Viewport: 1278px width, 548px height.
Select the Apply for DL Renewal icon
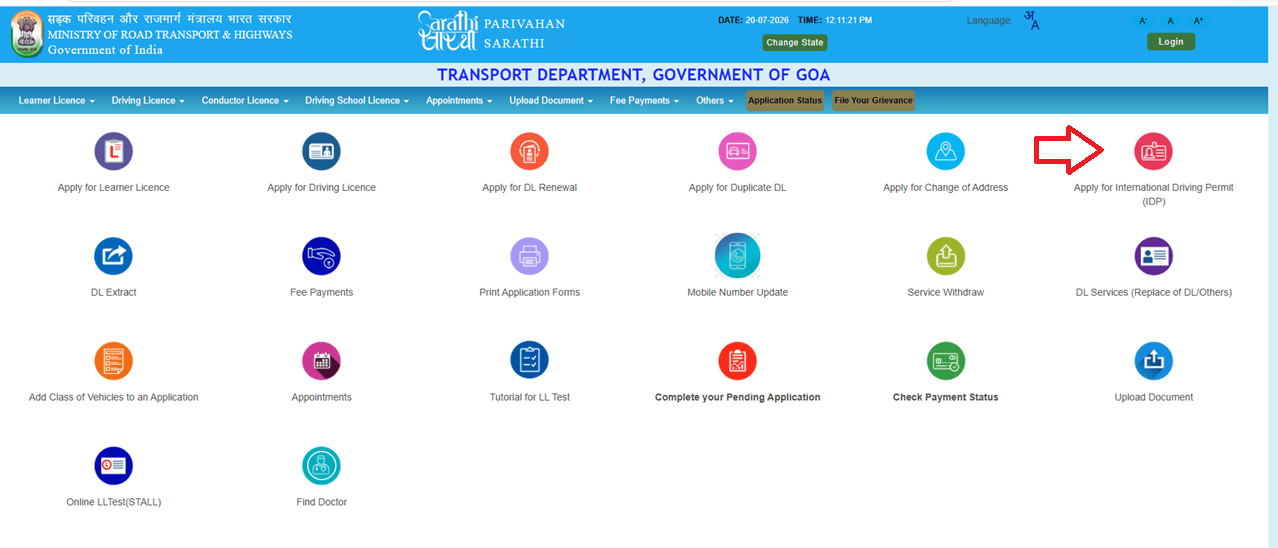point(529,152)
